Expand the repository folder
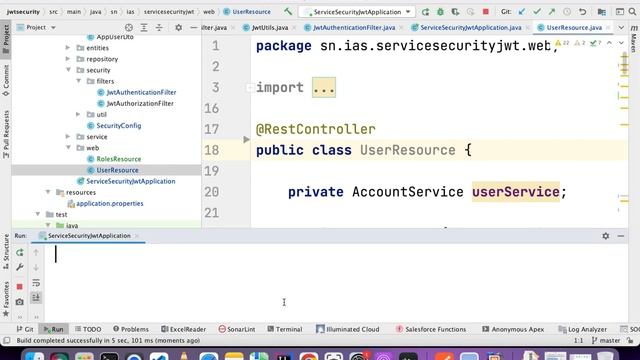The height and width of the screenshot is (360, 640). [x=68, y=59]
